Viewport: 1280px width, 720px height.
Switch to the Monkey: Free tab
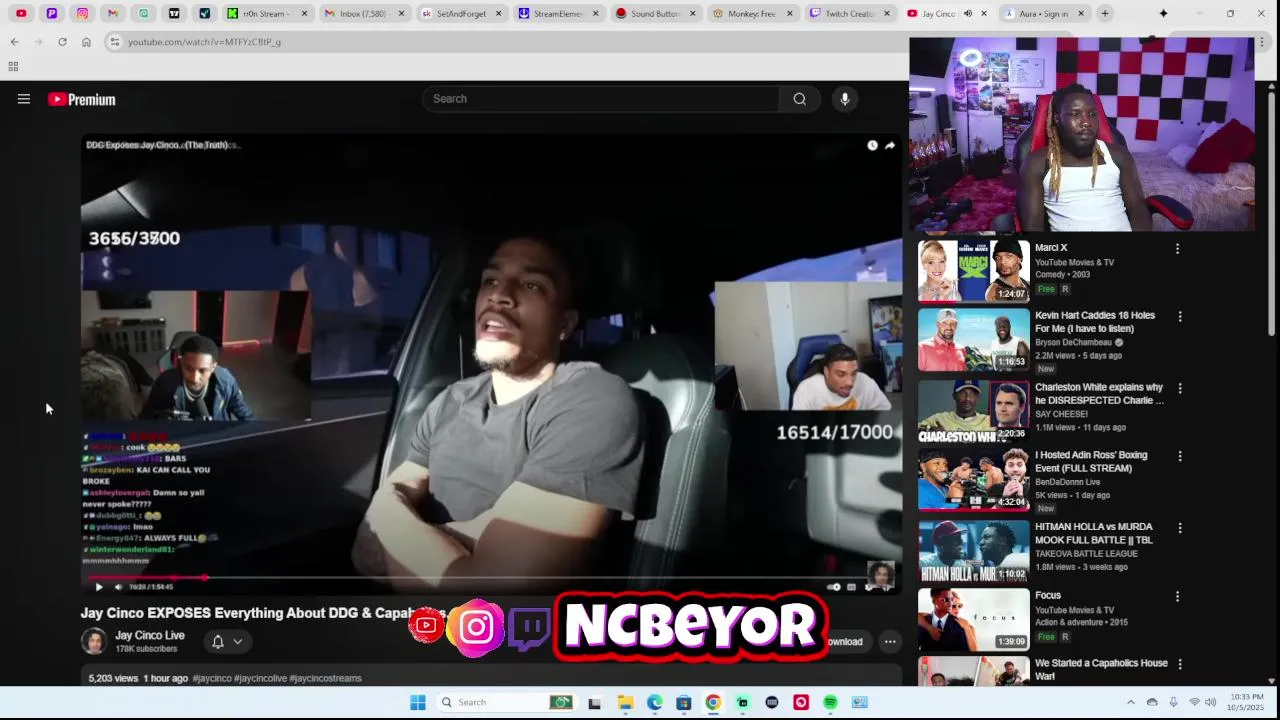pos(752,14)
